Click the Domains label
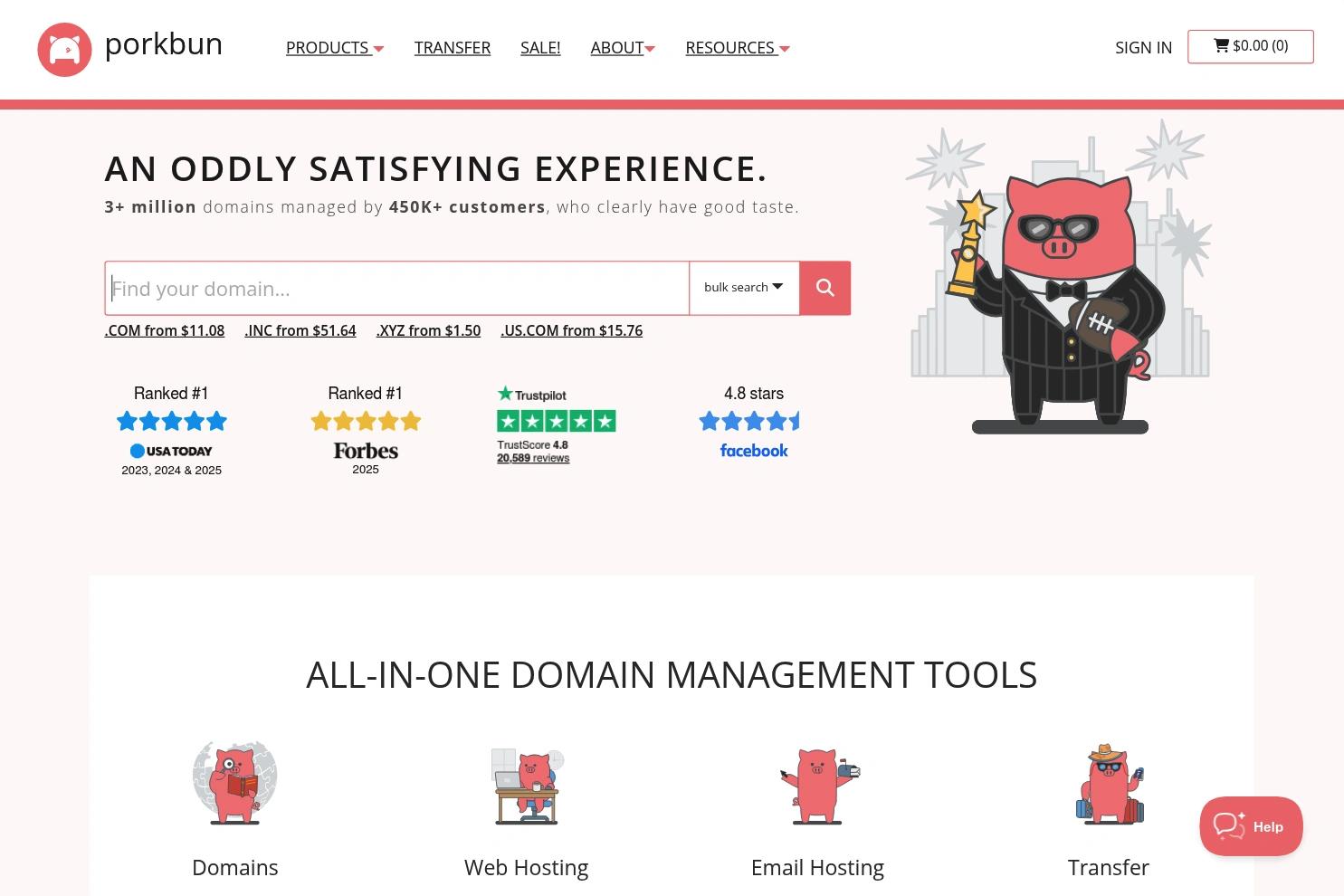This screenshot has height=896, width=1344. pos(235,867)
